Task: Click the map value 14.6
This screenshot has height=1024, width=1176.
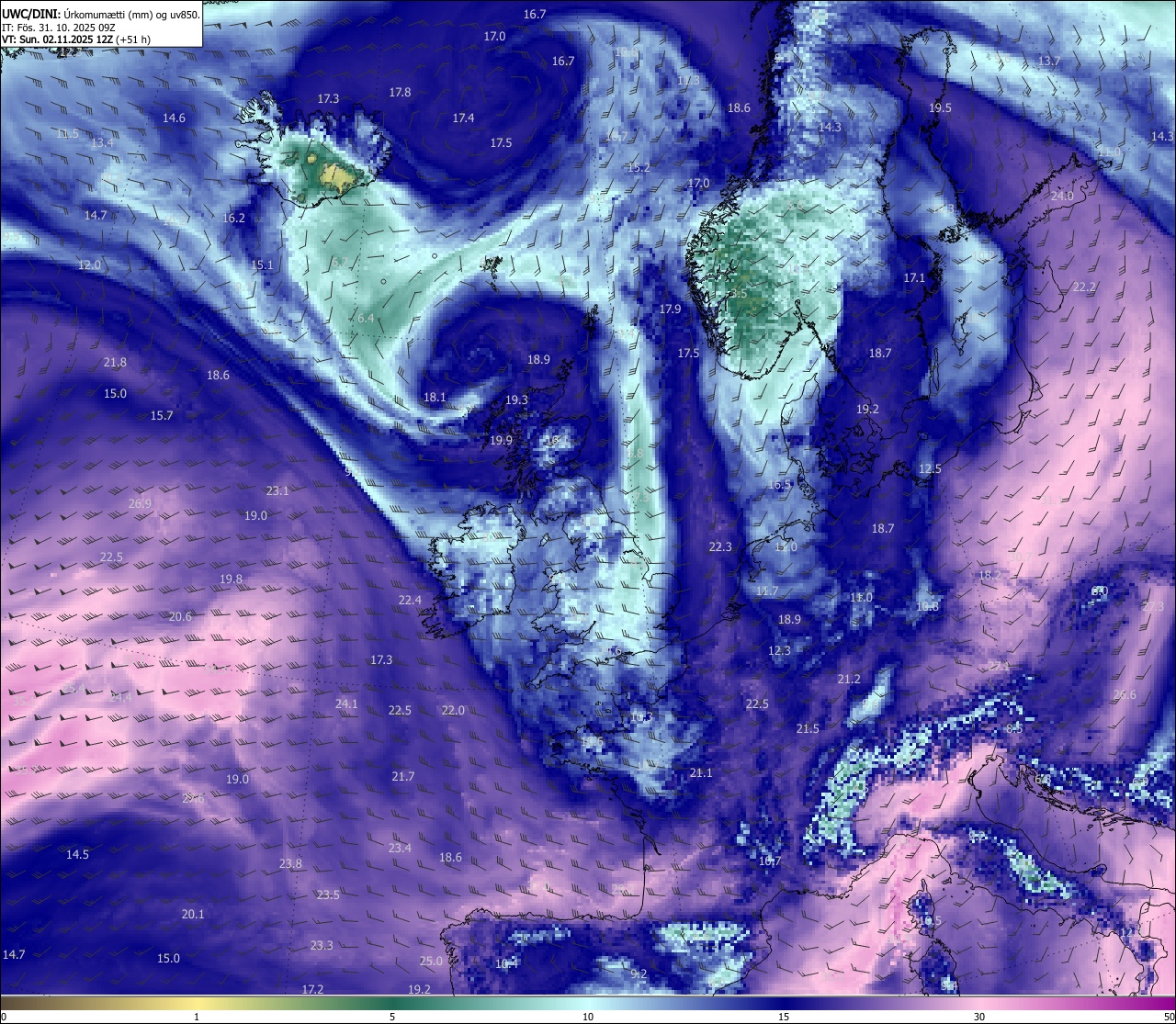Action: [x=174, y=118]
